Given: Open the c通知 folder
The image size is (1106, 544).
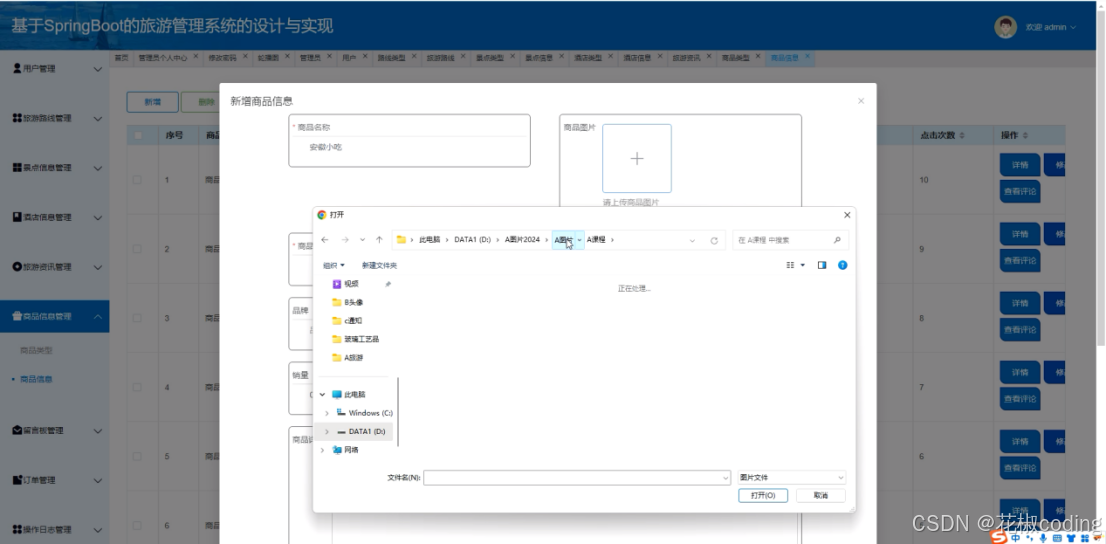Looking at the screenshot, I should 347,320.
